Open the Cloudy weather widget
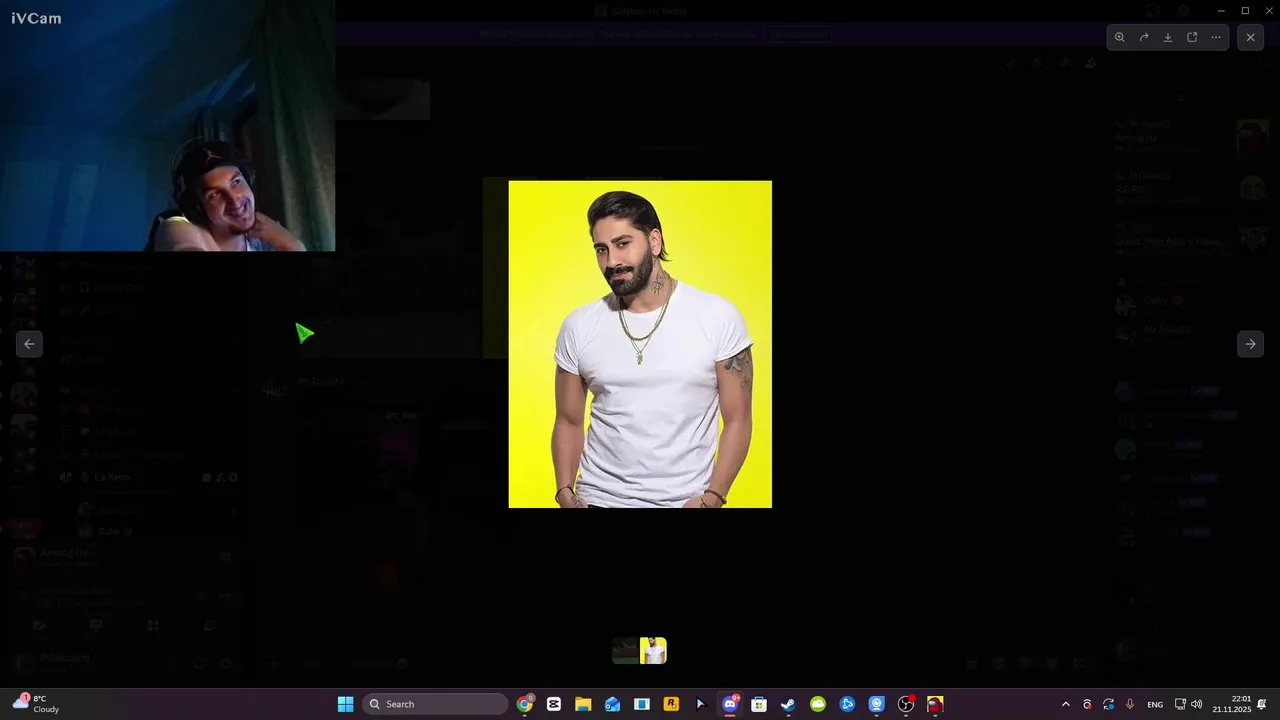This screenshot has height=720, width=1280. click(37, 704)
